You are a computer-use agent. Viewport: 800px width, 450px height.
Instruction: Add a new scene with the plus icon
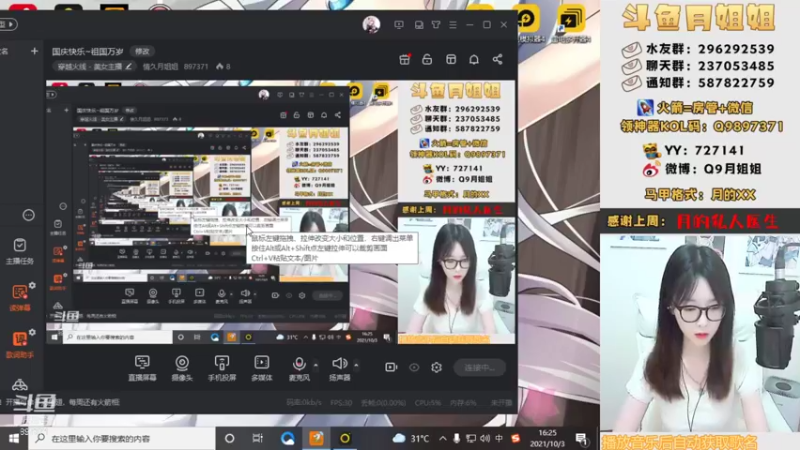(x=34, y=51)
